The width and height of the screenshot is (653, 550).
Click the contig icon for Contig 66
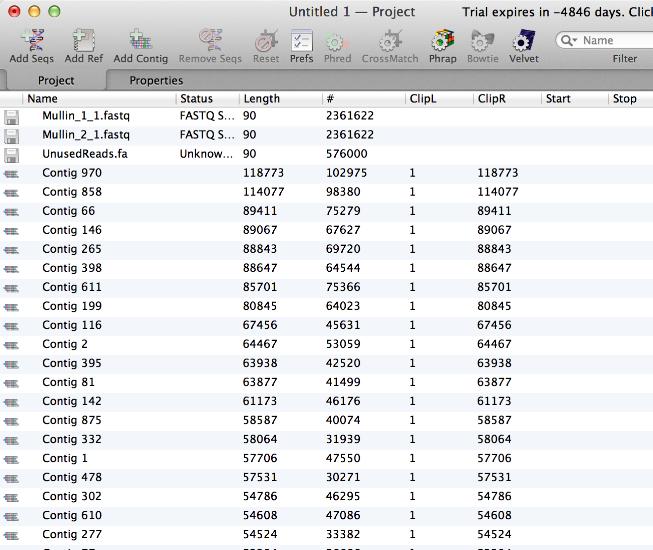[12, 212]
